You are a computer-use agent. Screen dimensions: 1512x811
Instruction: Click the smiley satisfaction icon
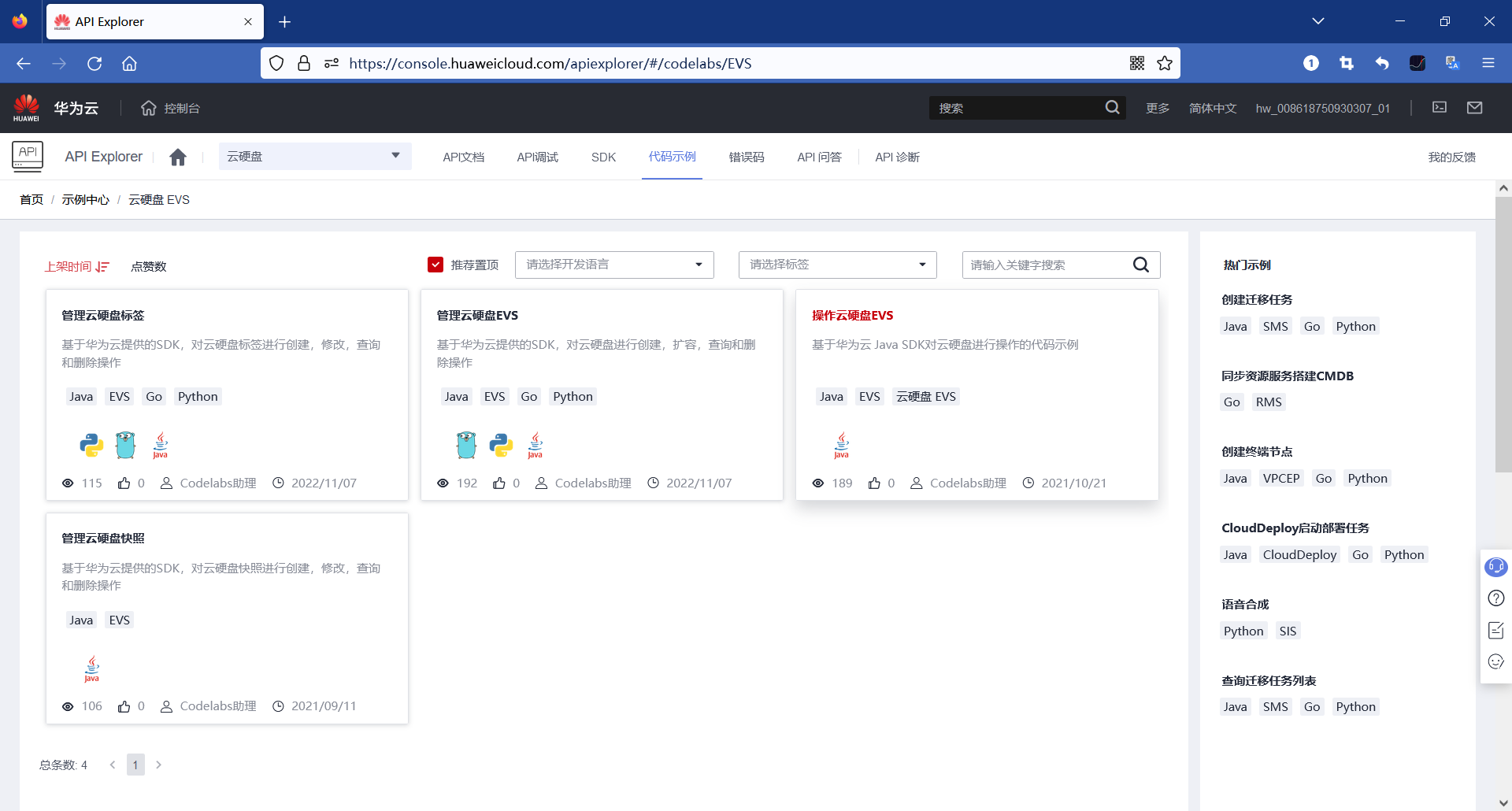point(1496,661)
